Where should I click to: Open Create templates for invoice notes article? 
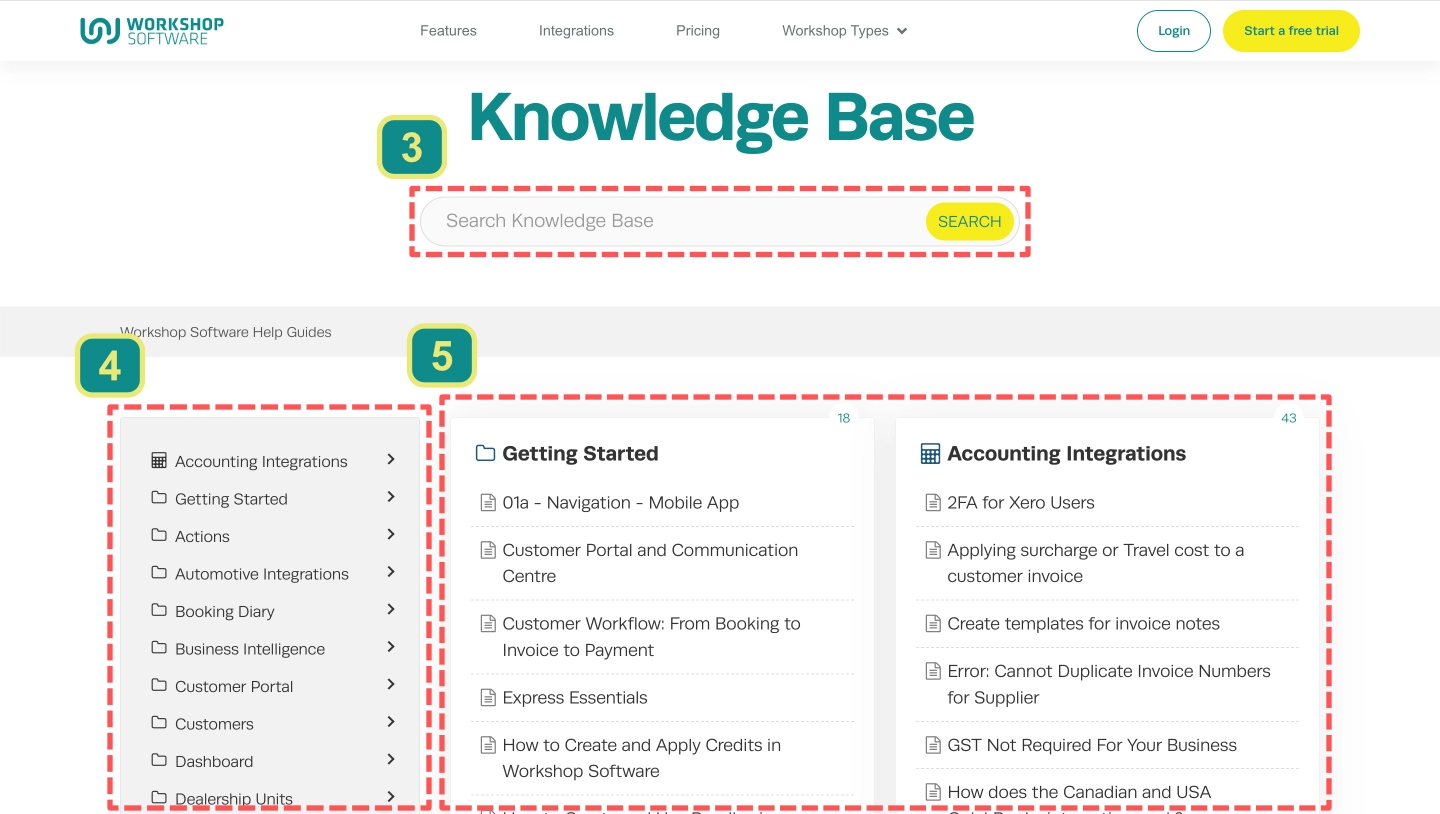tap(1083, 624)
